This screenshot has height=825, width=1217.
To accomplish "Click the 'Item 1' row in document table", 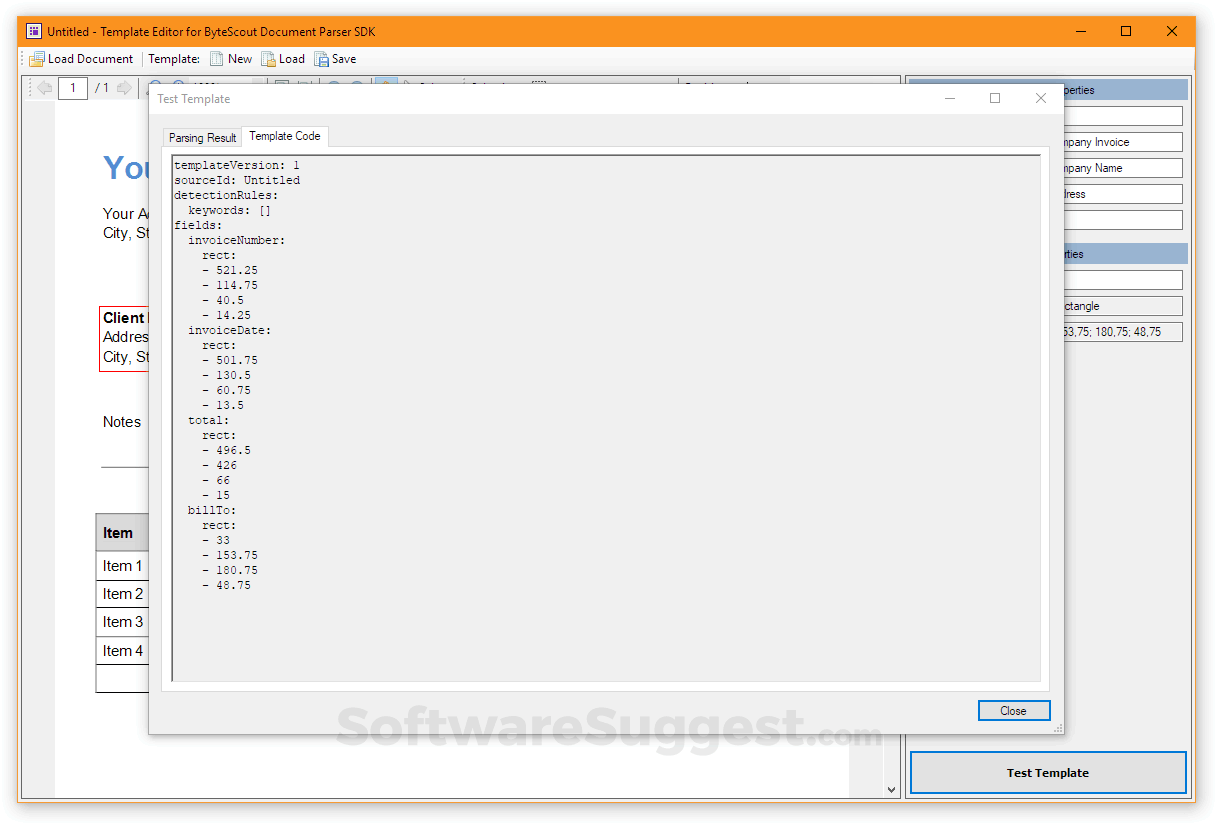I will click(122, 566).
